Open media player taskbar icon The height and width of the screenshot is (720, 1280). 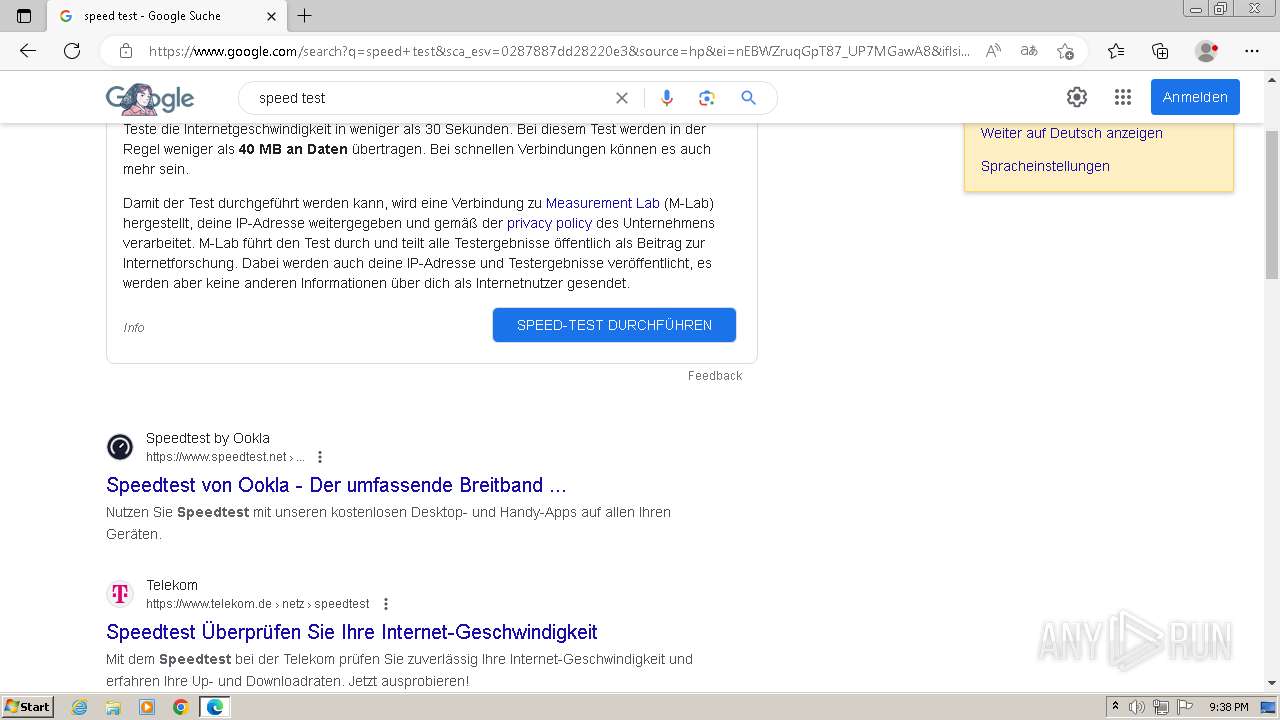pyautogui.click(x=147, y=707)
